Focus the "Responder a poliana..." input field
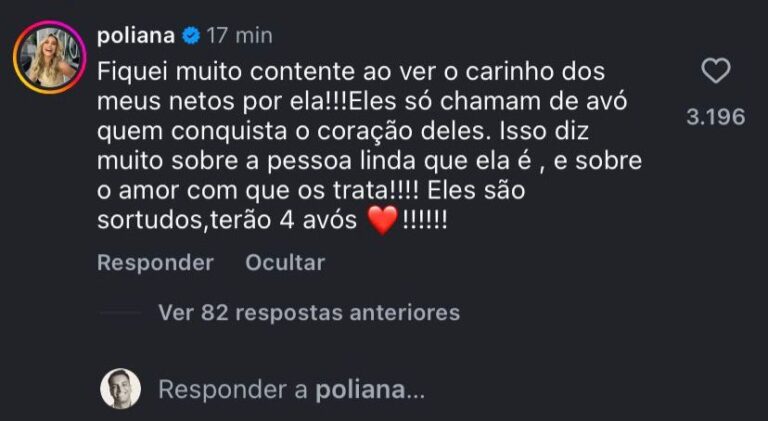The width and height of the screenshot is (768, 421). 292,390
